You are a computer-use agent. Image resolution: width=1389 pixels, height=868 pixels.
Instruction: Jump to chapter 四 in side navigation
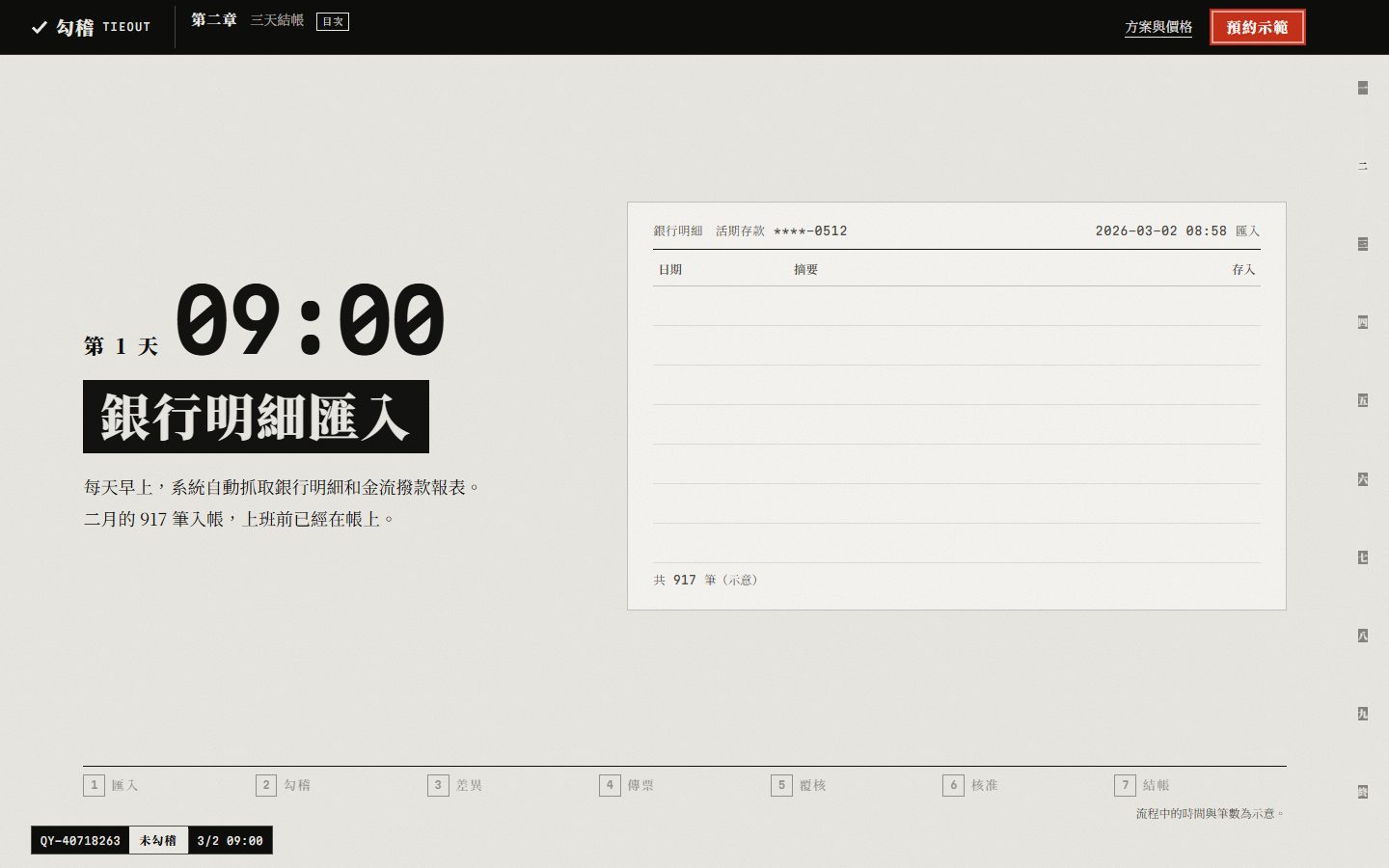point(1363,322)
